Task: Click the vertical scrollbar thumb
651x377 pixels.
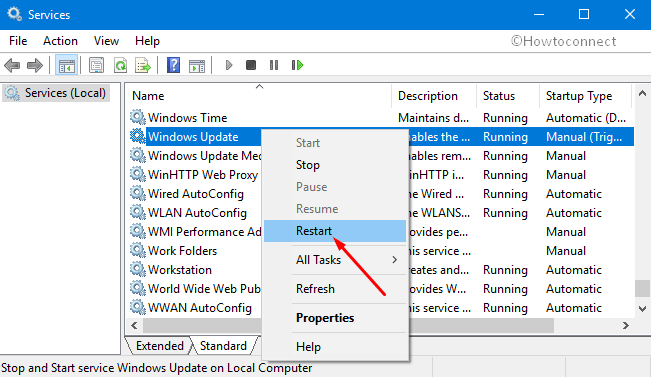Action: [x=642, y=289]
